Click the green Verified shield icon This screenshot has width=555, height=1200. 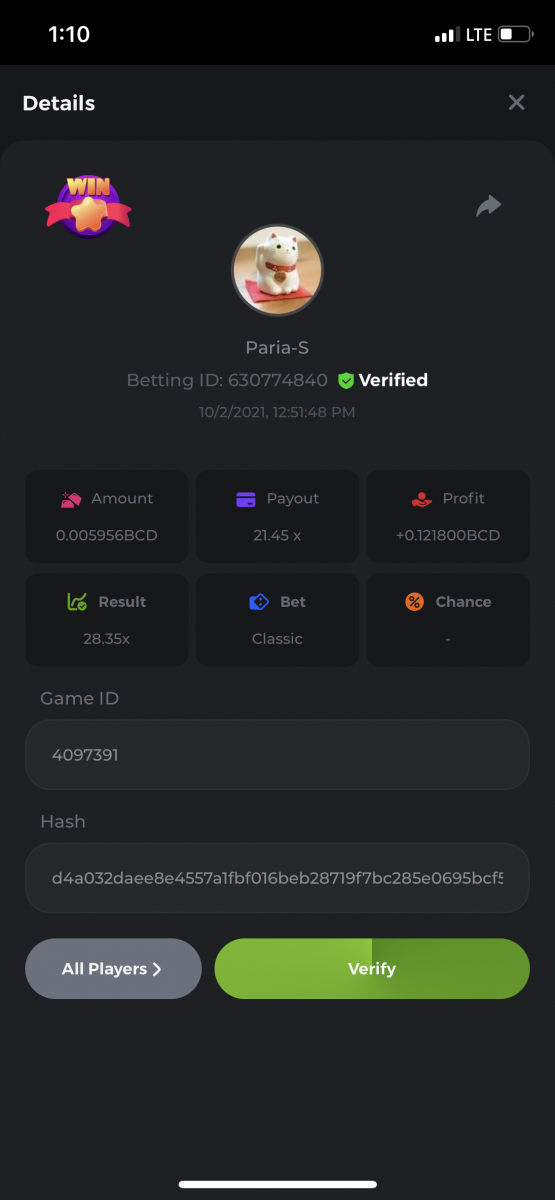coord(346,380)
